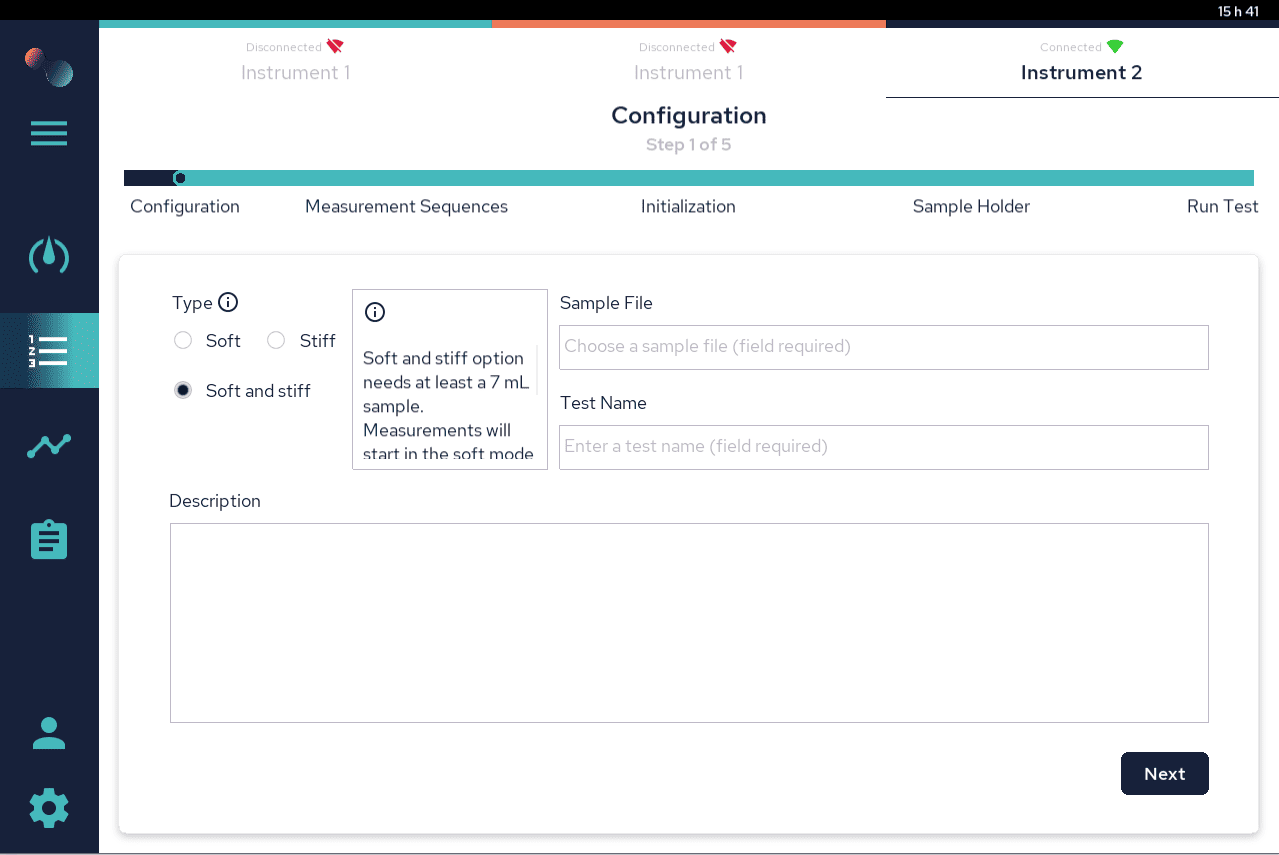Click the app logo at the sidebar top
The height and width of the screenshot is (855, 1279).
click(x=49, y=66)
